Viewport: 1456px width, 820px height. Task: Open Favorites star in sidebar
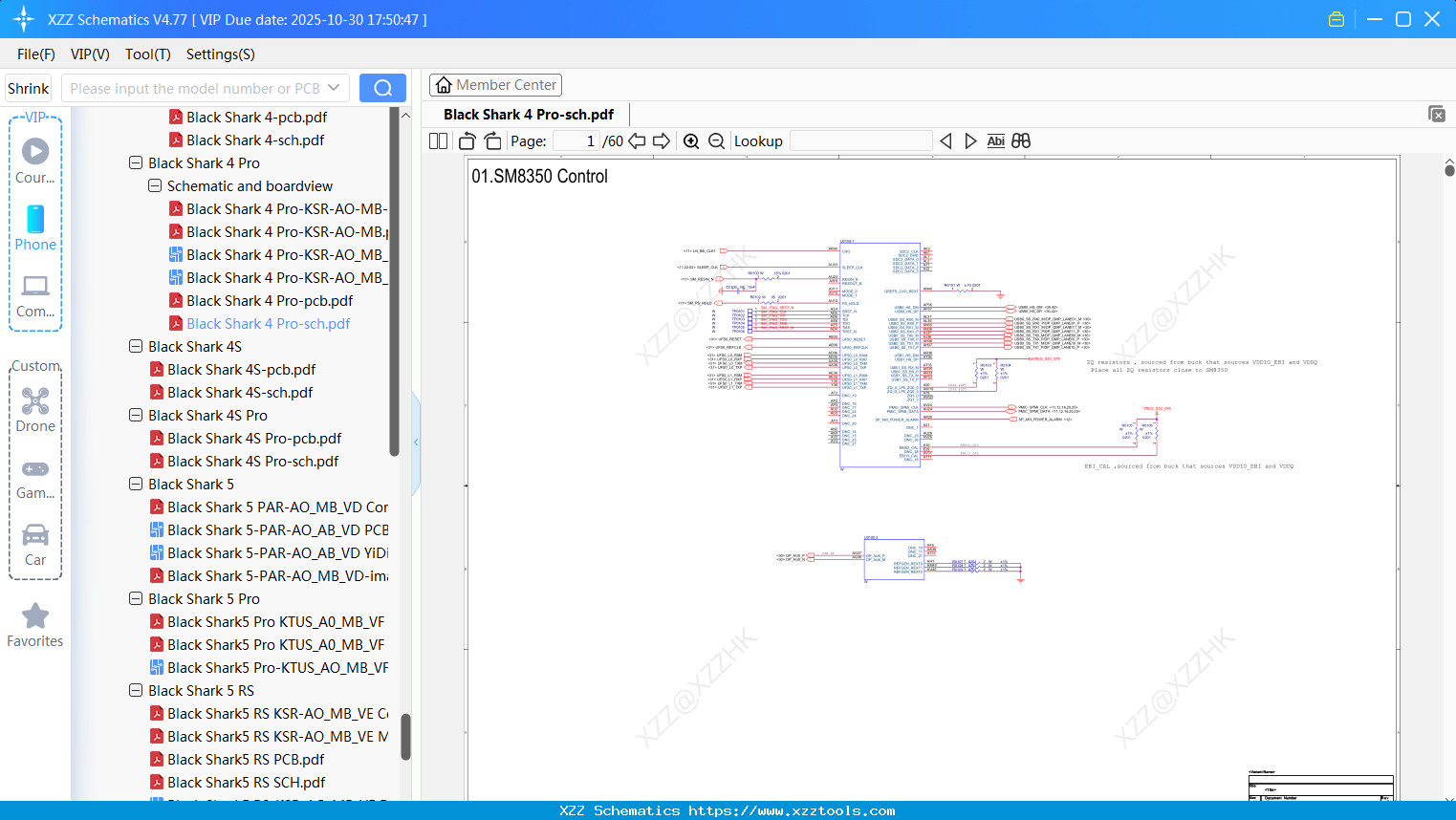tap(35, 625)
